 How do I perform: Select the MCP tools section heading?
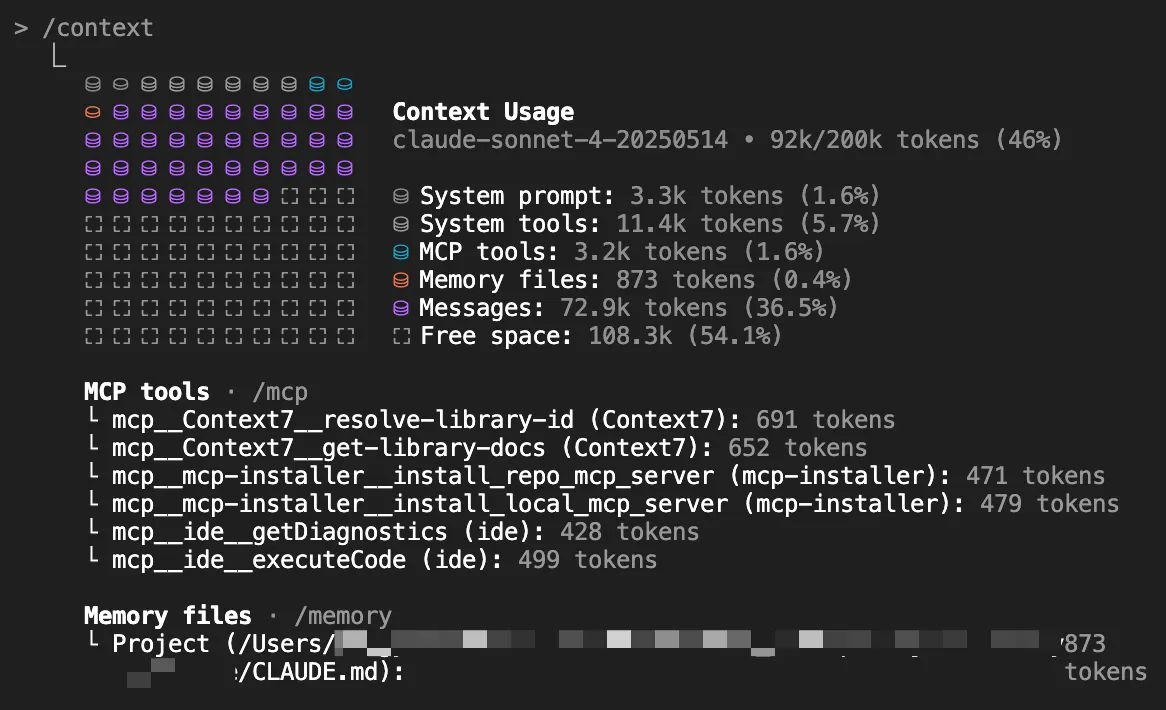click(147, 391)
